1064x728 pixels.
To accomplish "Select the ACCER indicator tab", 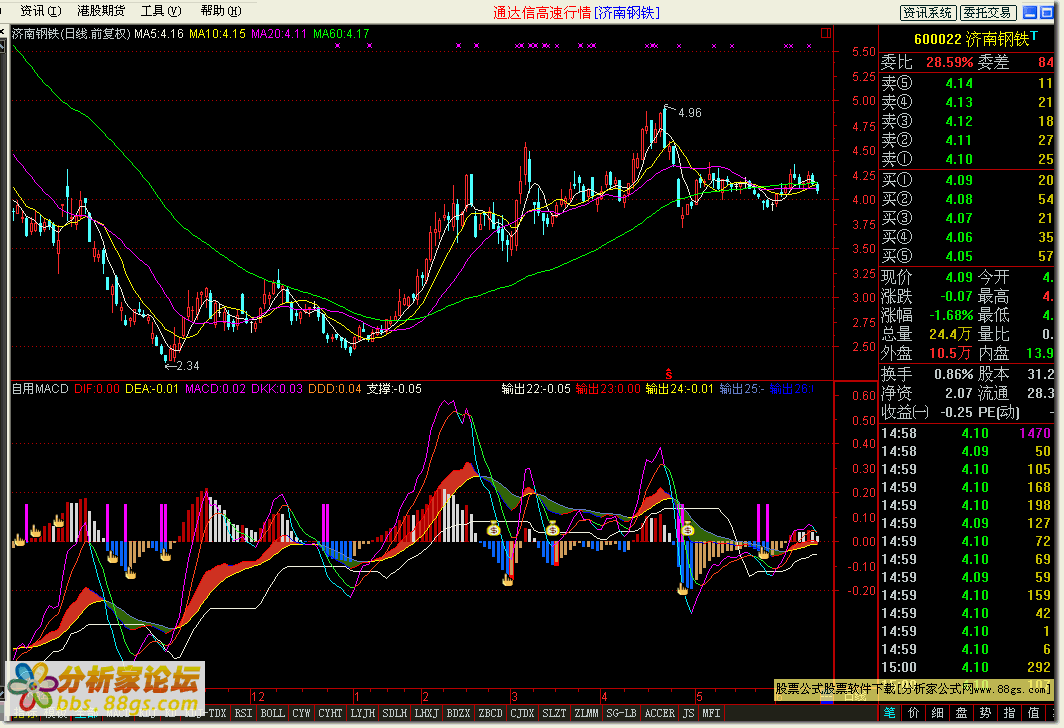I will click(660, 713).
